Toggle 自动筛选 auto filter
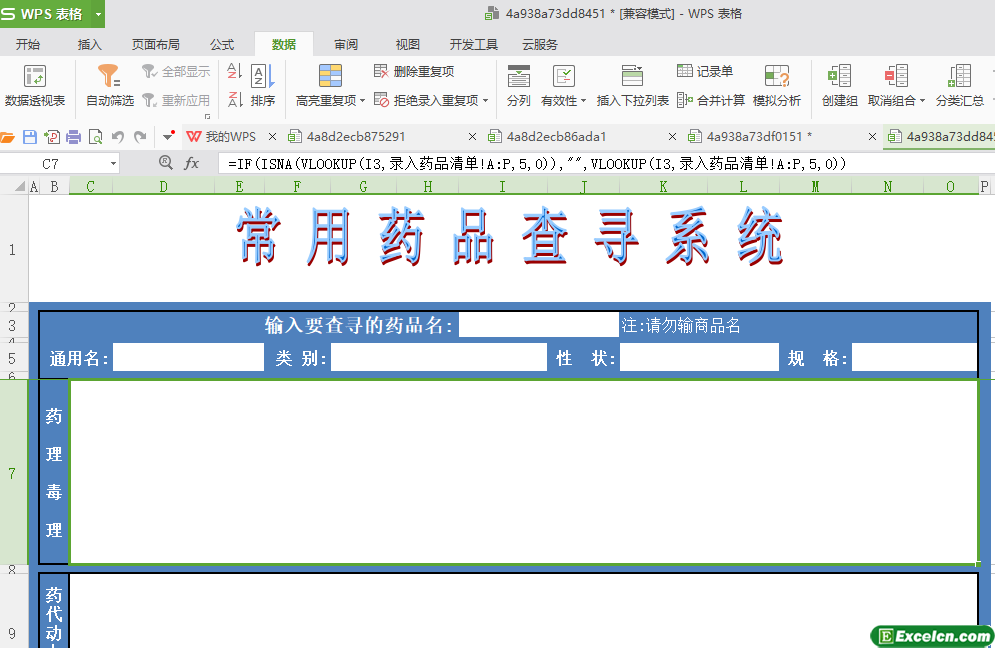Image resolution: width=995 pixels, height=648 pixels. [x=109, y=86]
